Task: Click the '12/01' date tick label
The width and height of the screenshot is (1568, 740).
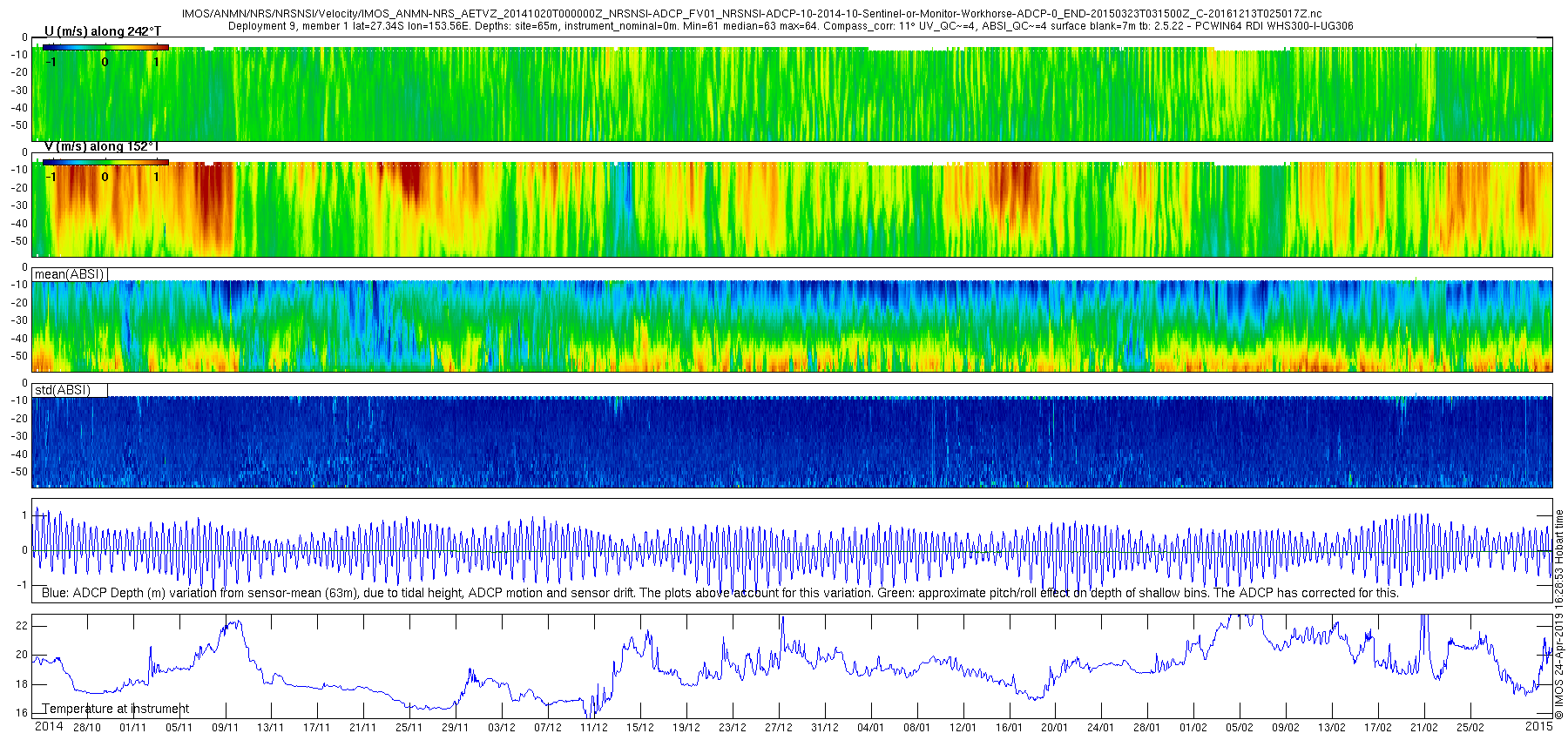Action: click(963, 728)
